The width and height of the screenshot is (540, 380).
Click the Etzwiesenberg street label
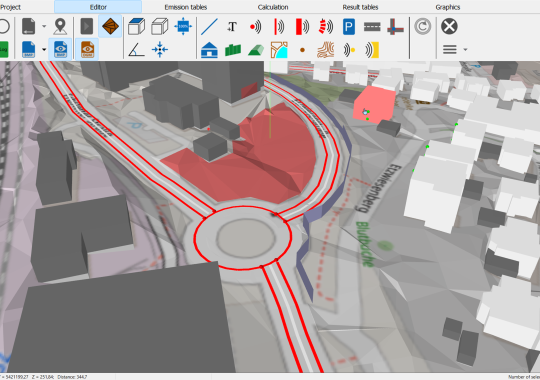click(378, 188)
